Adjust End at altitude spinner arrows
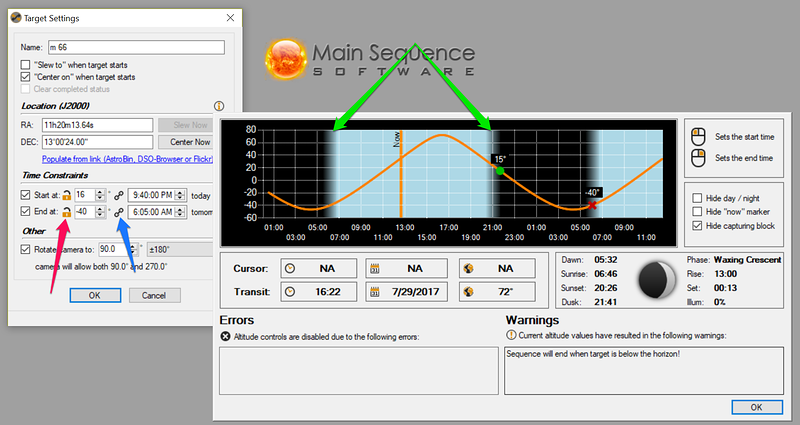Viewport: 800px width, 425px height. point(100,212)
